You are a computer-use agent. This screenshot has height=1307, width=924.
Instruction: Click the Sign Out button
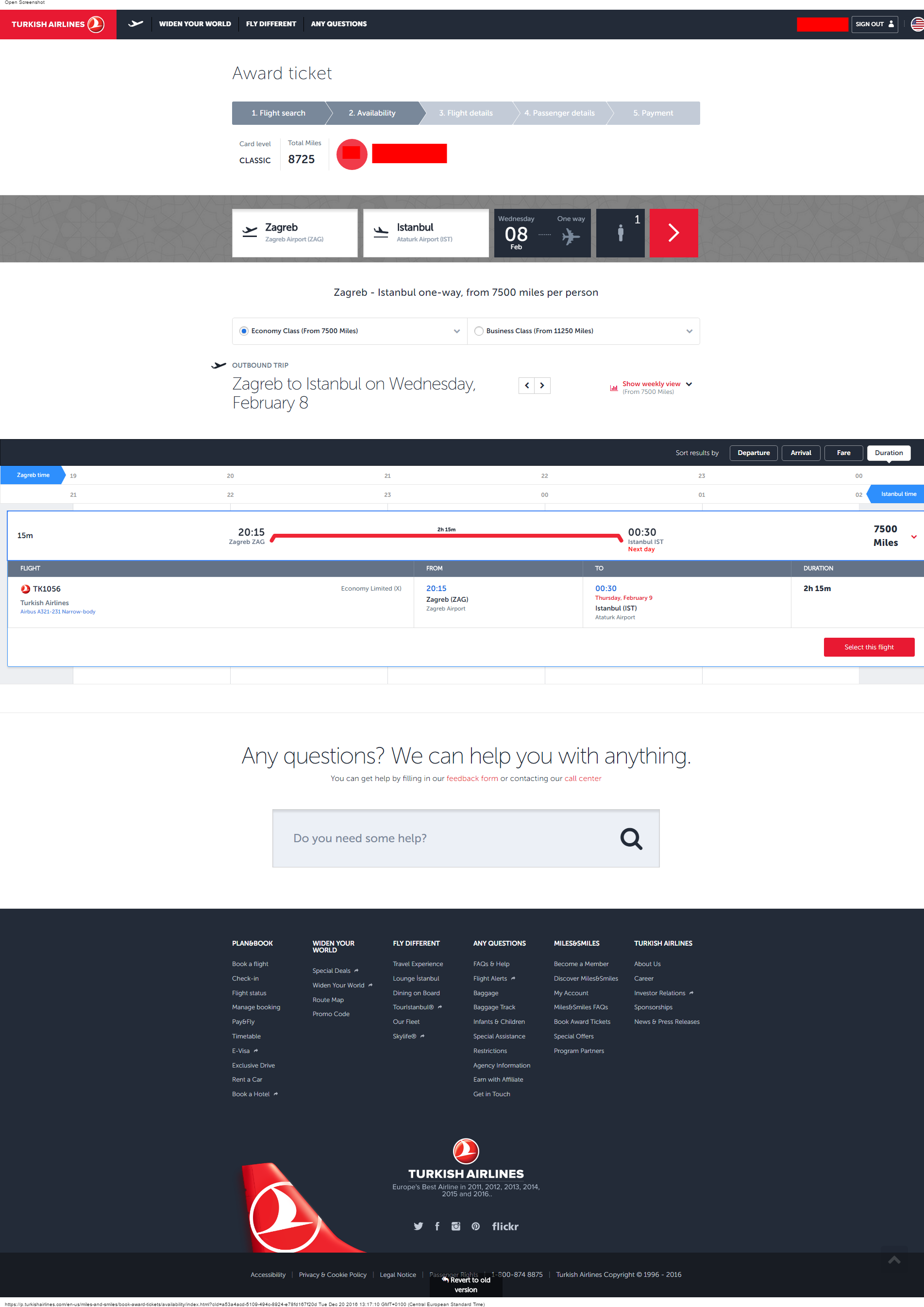(x=874, y=24)
